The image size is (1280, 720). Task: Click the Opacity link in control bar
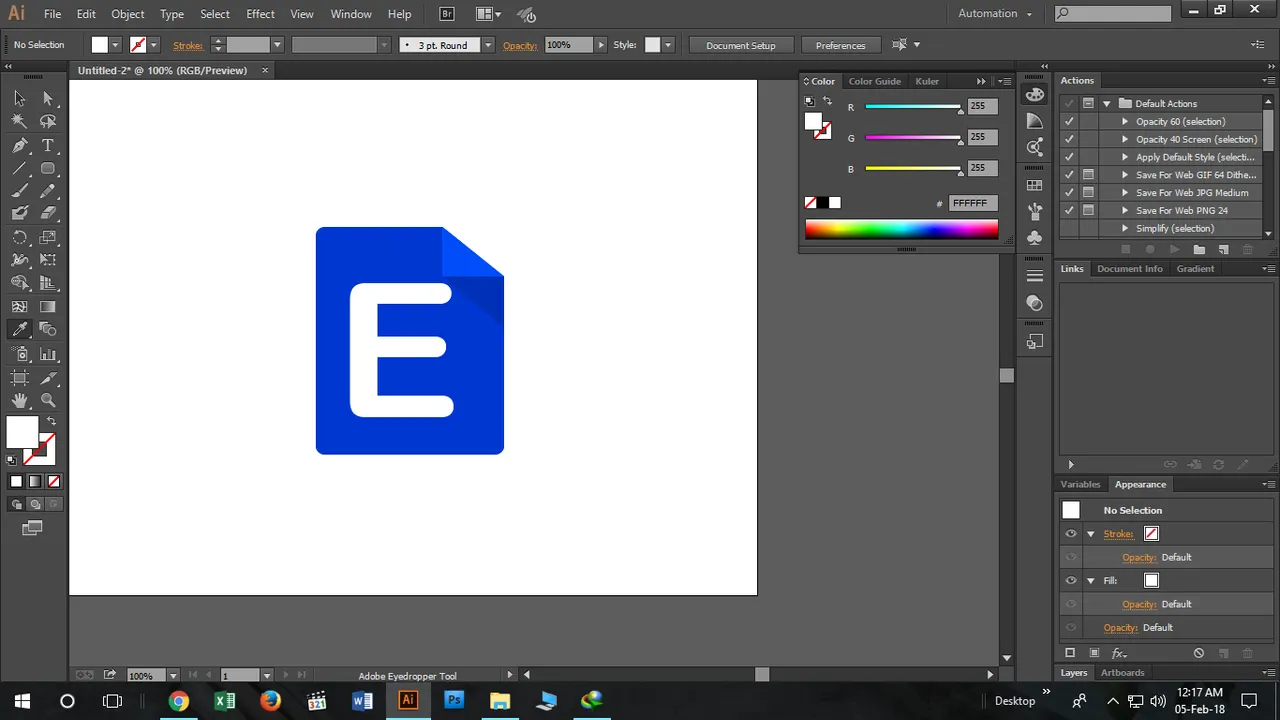[520, 45]
